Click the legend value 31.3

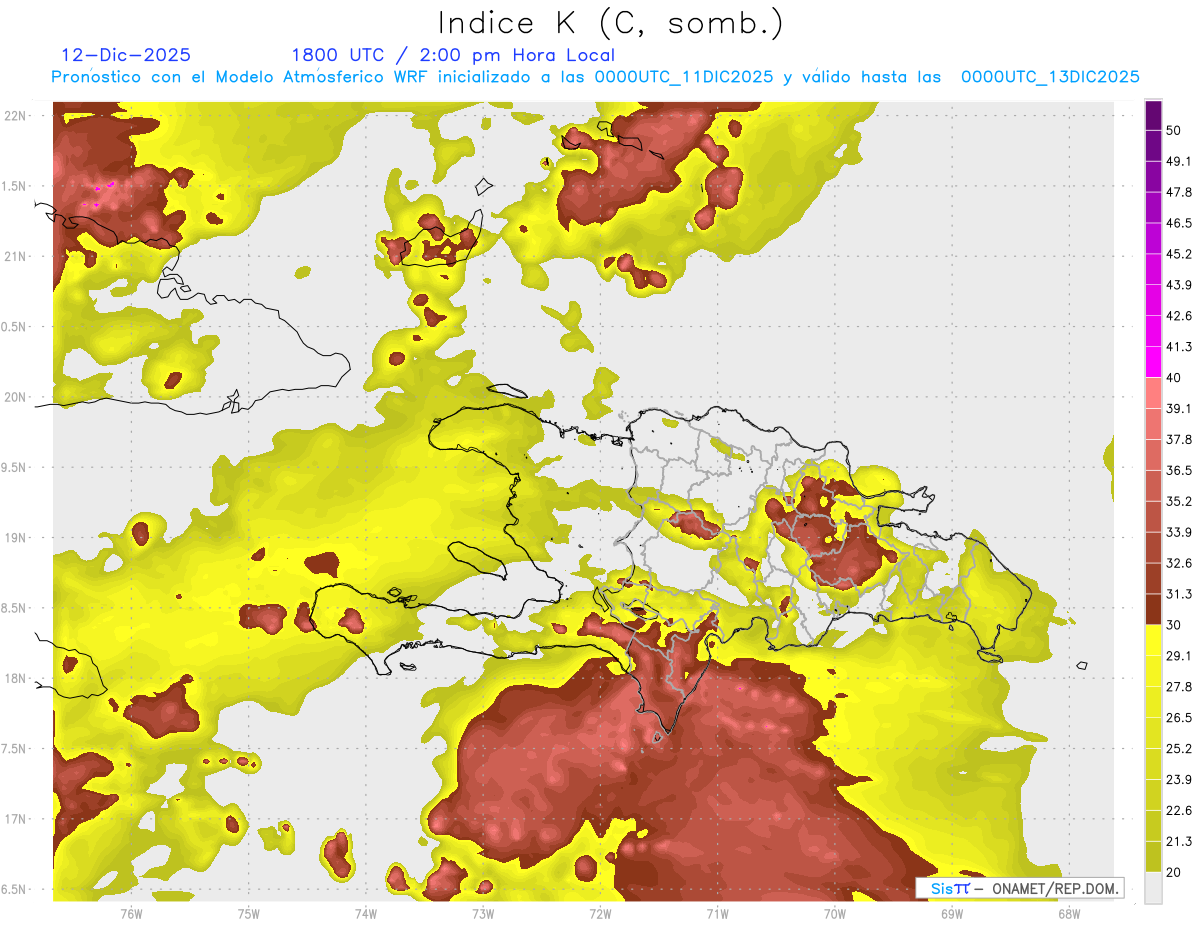click(1179, 594)
